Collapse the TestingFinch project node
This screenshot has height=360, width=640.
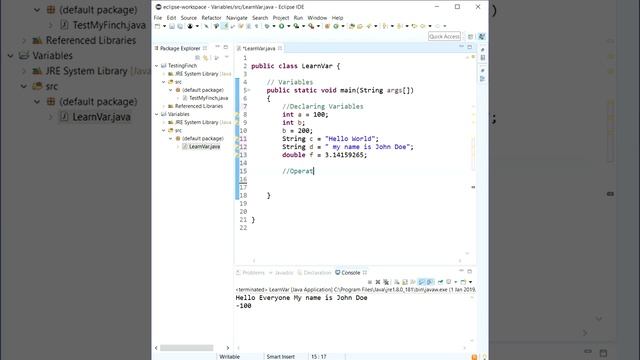coord(157,65)
